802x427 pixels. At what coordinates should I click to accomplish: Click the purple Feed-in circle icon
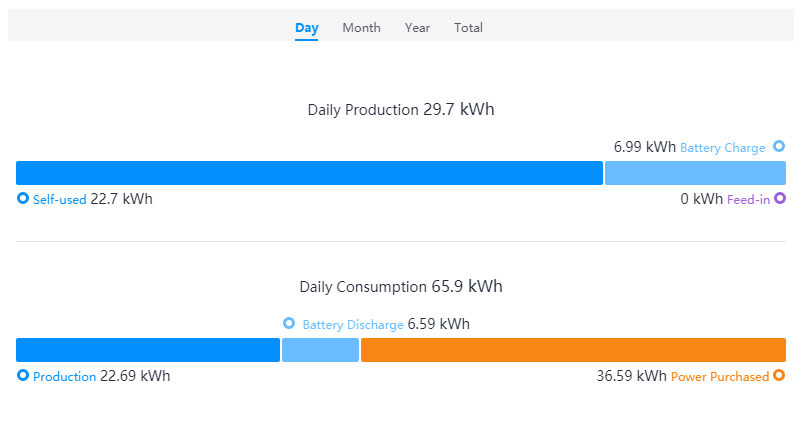[780, 198]
